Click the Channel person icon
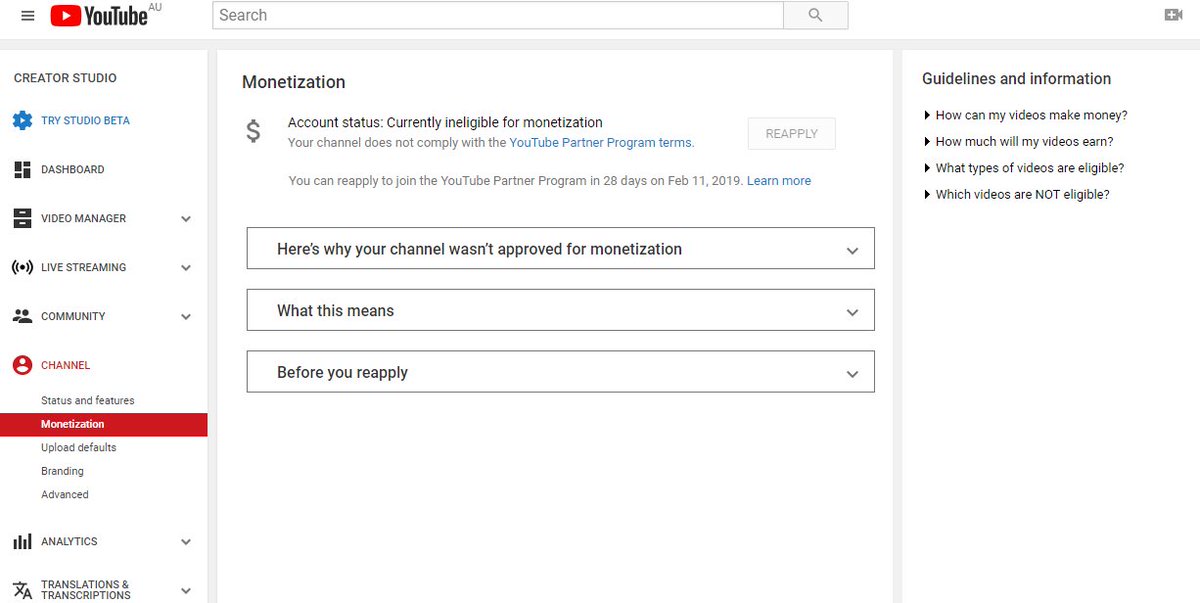Viewport: 1200px width, 603px height. click(x=22, y=366)
